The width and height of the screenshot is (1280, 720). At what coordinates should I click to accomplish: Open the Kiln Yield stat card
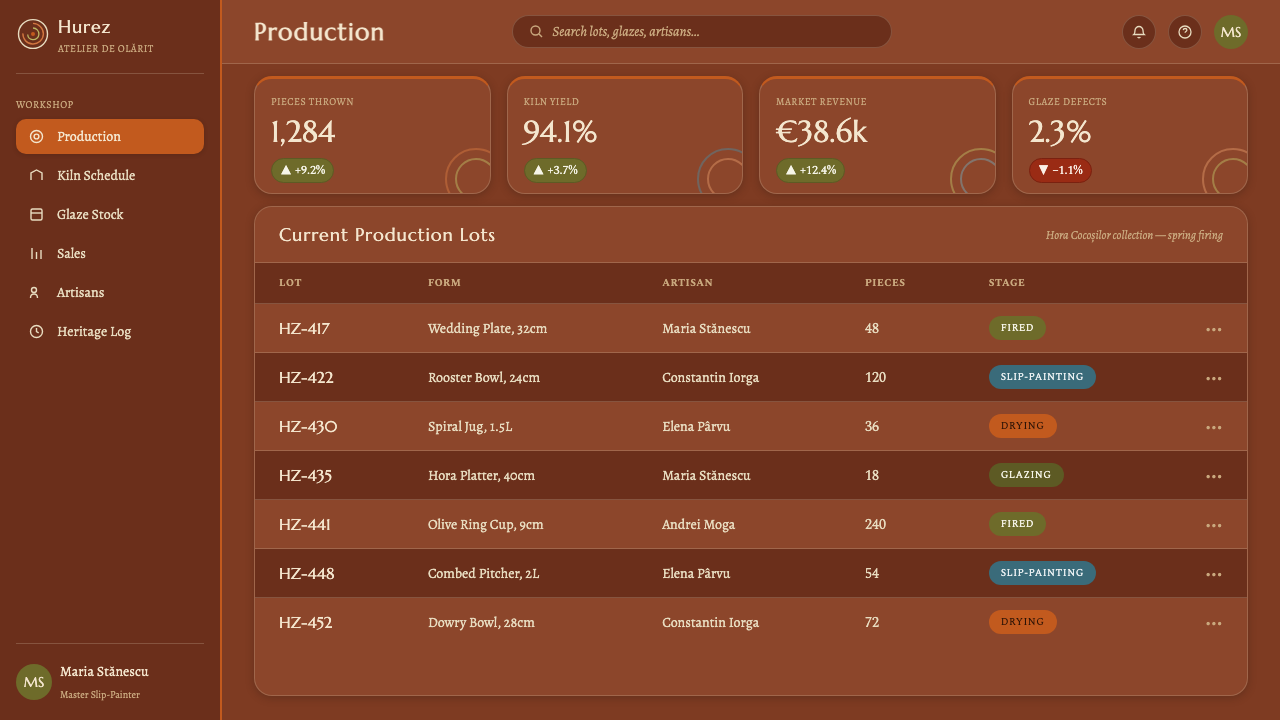[625, 135]
